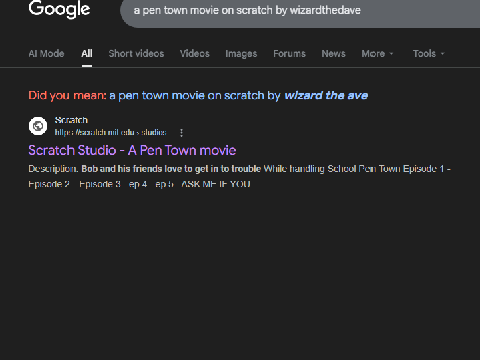Click the scratch.mit.edu studios URL
This screenshot has height=360, width=480.
(x=110, y=133)
